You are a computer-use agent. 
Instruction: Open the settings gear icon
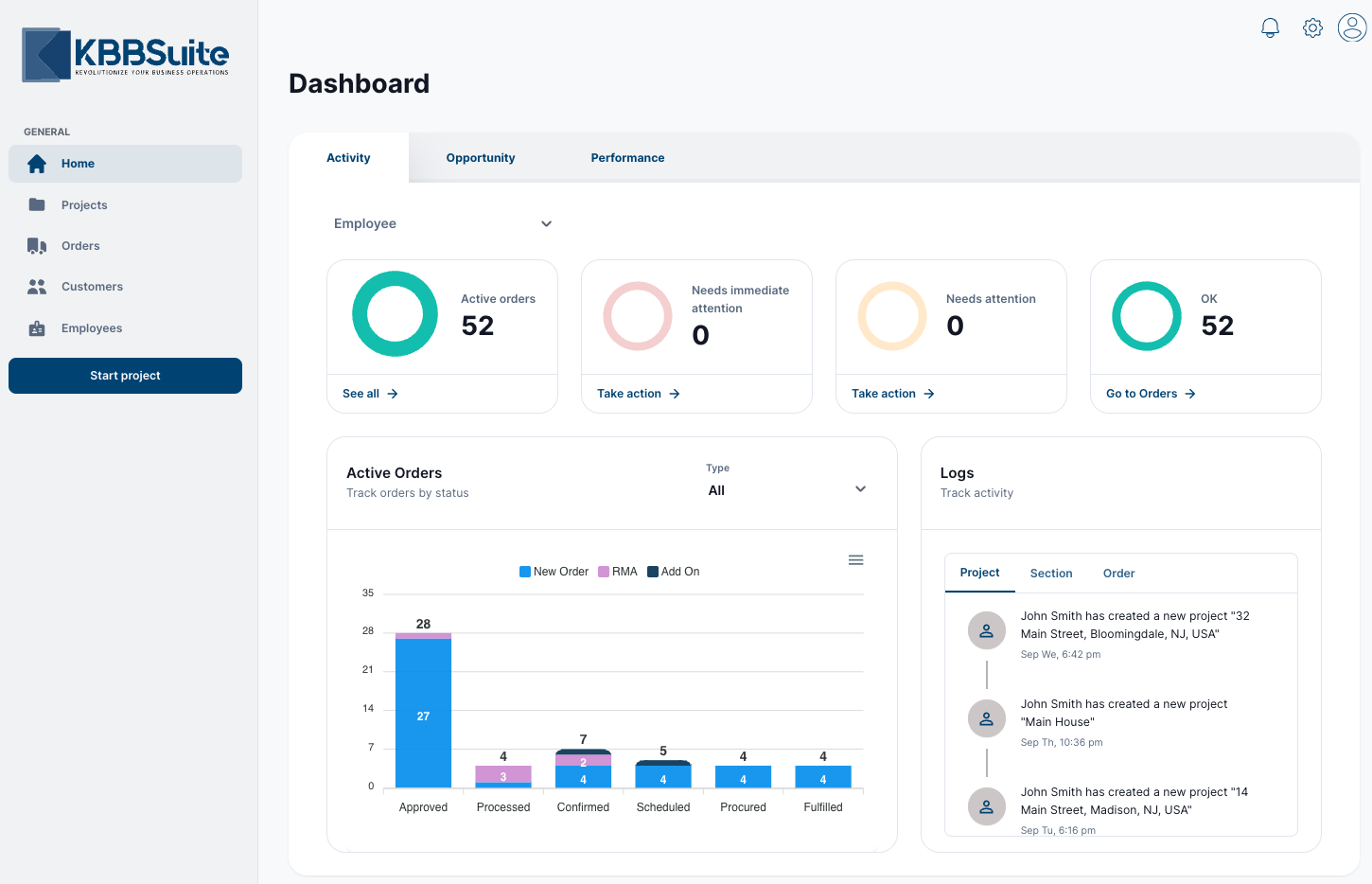1312,28
